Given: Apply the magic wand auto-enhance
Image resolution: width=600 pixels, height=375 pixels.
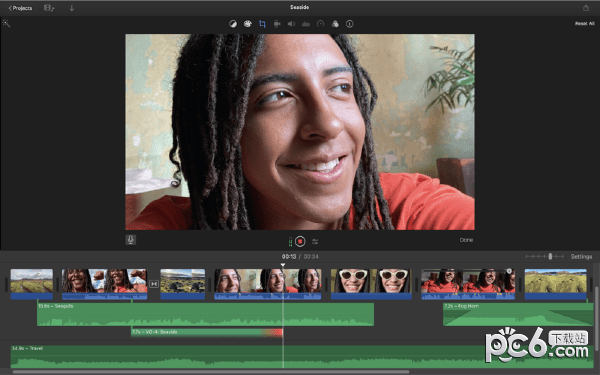Looking at the screenshot, I should (6, 23).
